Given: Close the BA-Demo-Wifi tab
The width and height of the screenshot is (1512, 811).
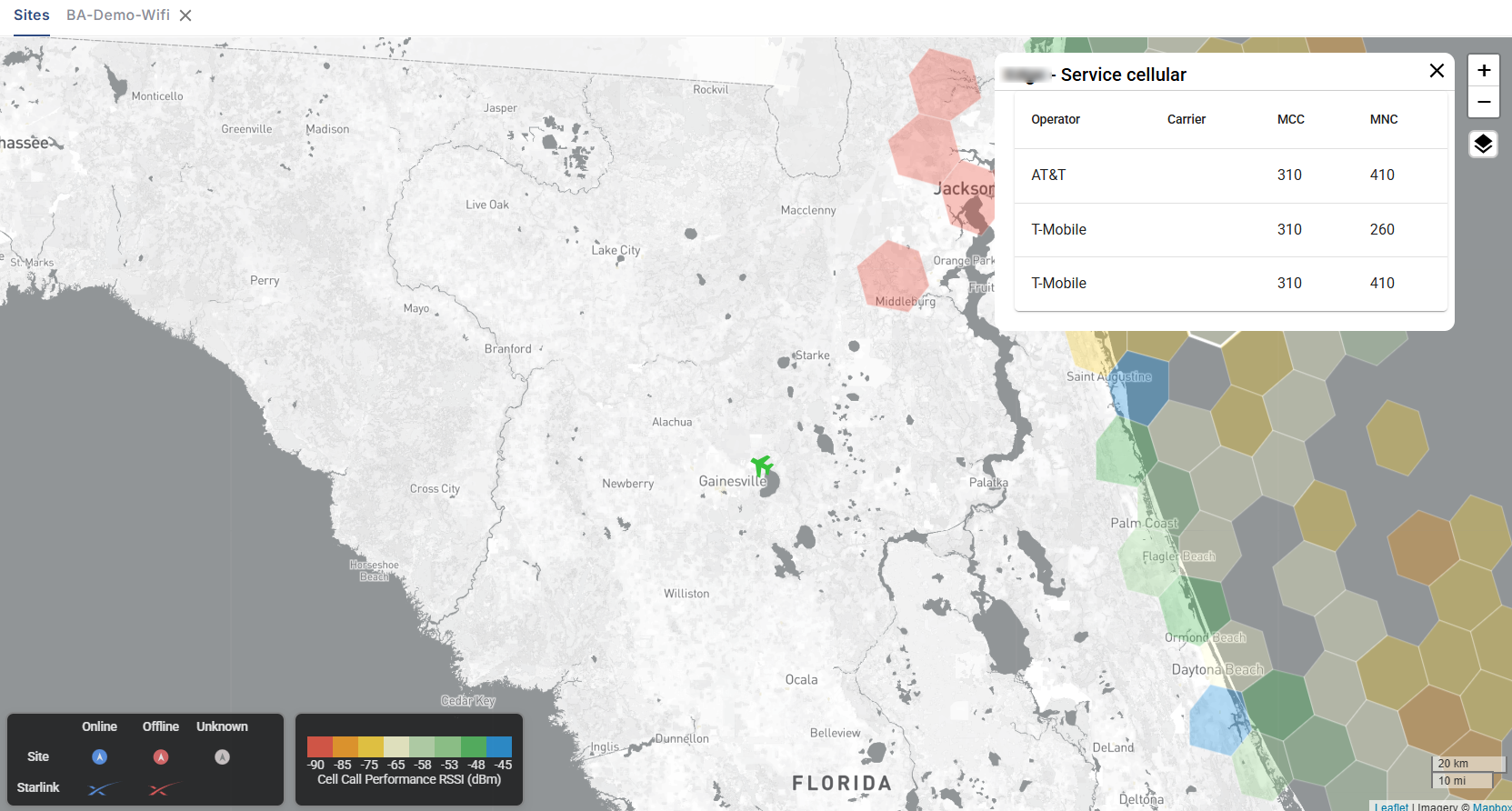Looking at the screenshot, I should [x=185, y=15].
